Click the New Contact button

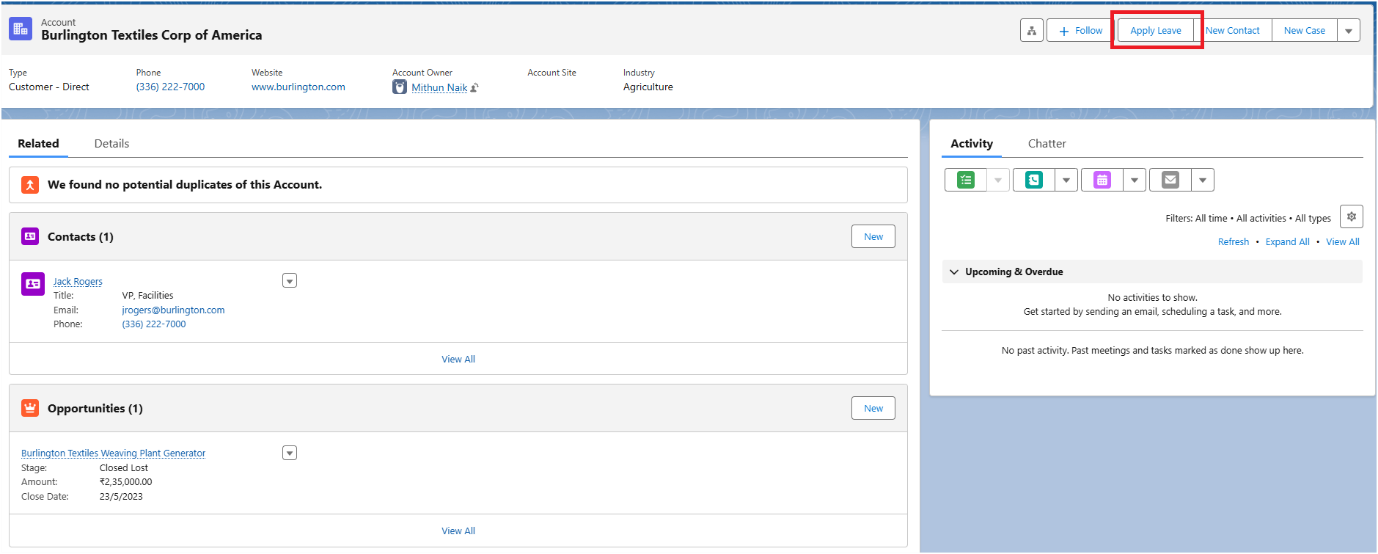coord(1232,31)
